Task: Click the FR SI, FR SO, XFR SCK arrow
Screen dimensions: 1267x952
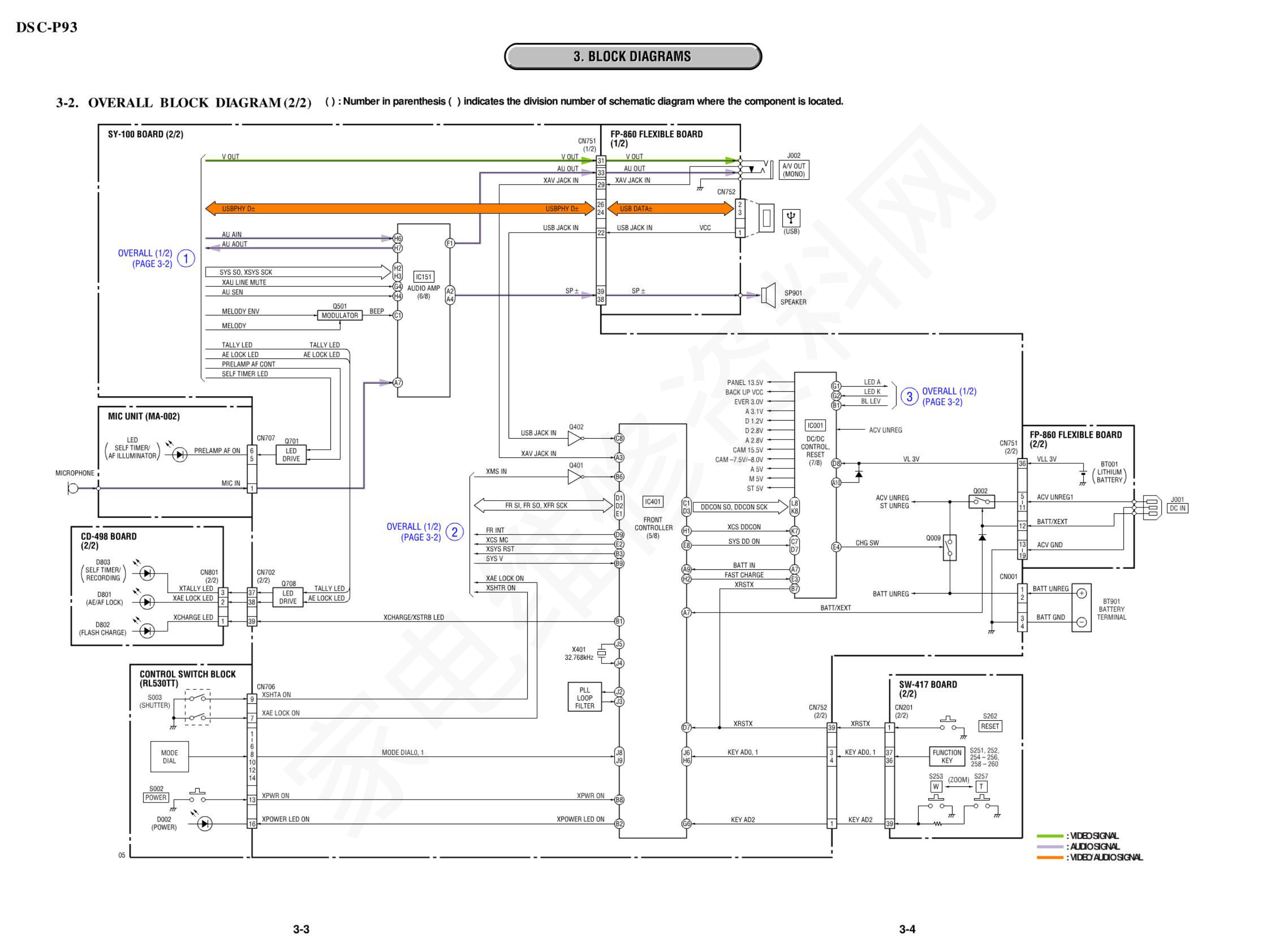Action: (543, 506)
